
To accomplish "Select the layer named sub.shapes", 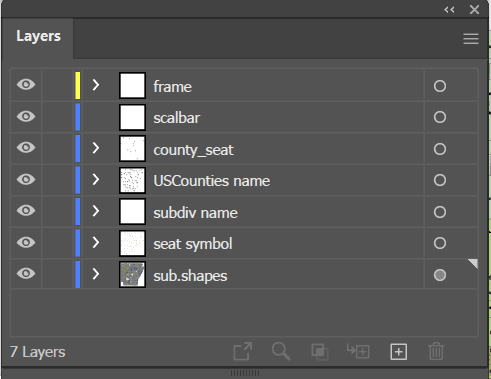I will coord(190,276).
